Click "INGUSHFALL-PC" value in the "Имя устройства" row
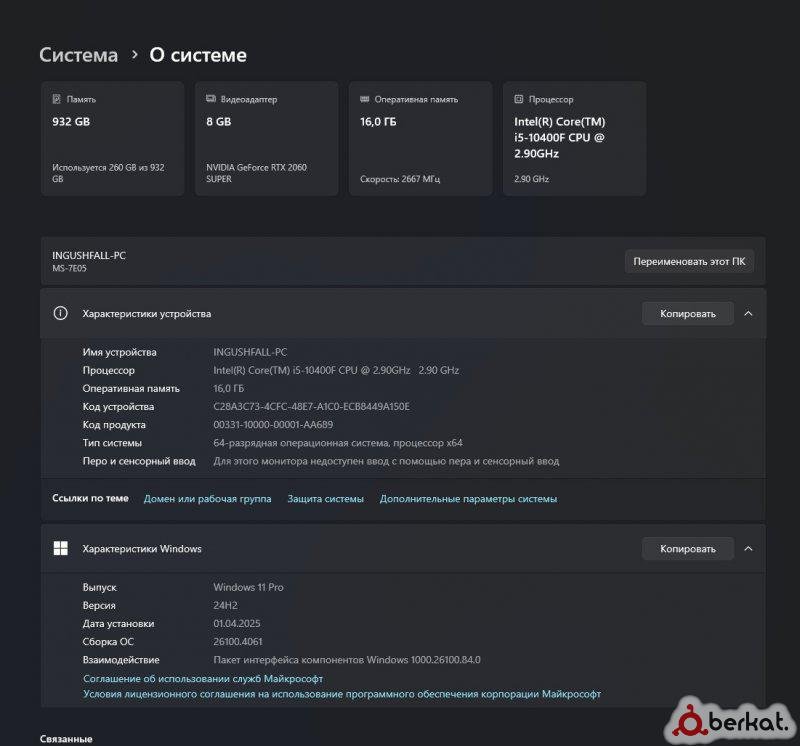Screen dimensions: 800x746 point(250,352)
